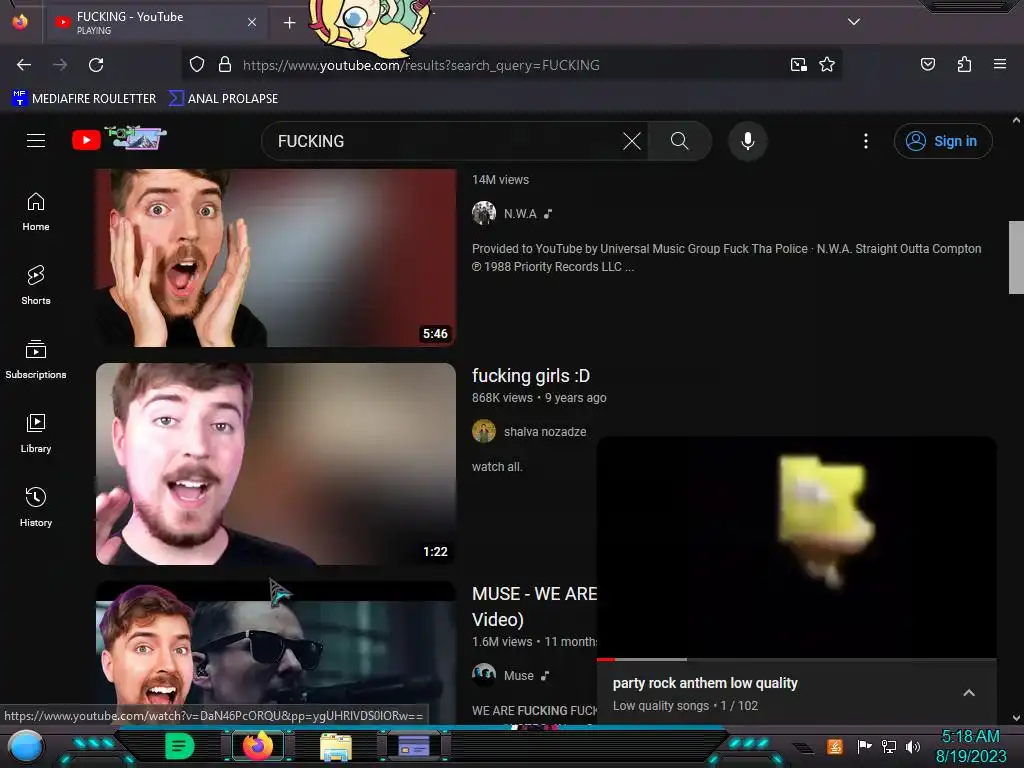
Task: Open the Start orb on the taskbar
Action: pos(26,746)
